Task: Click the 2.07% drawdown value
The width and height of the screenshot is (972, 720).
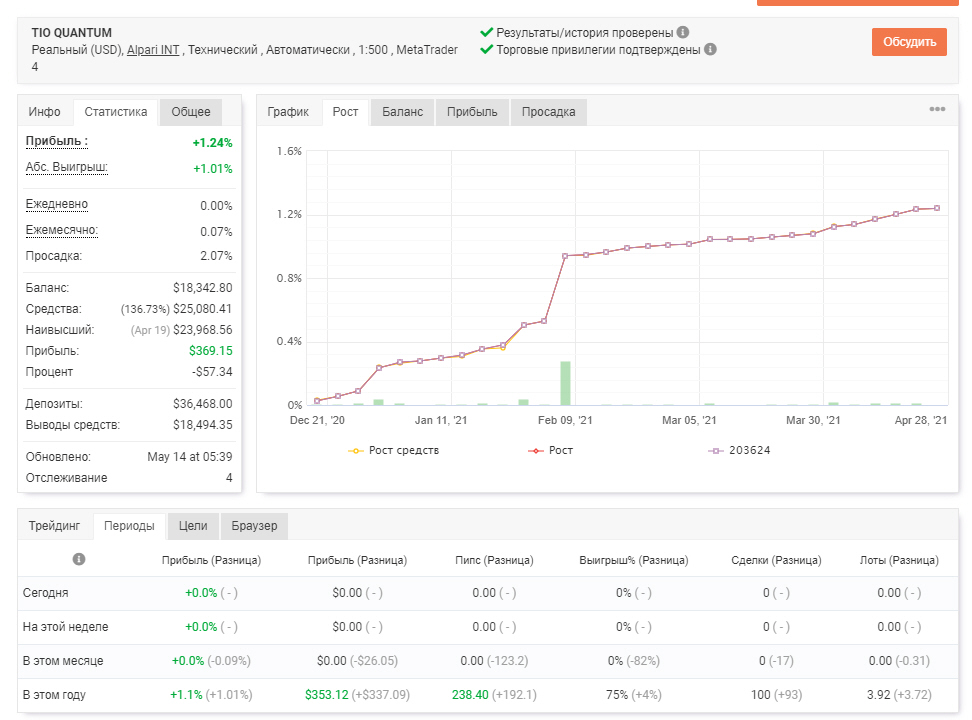Action: tap(216, 256)
